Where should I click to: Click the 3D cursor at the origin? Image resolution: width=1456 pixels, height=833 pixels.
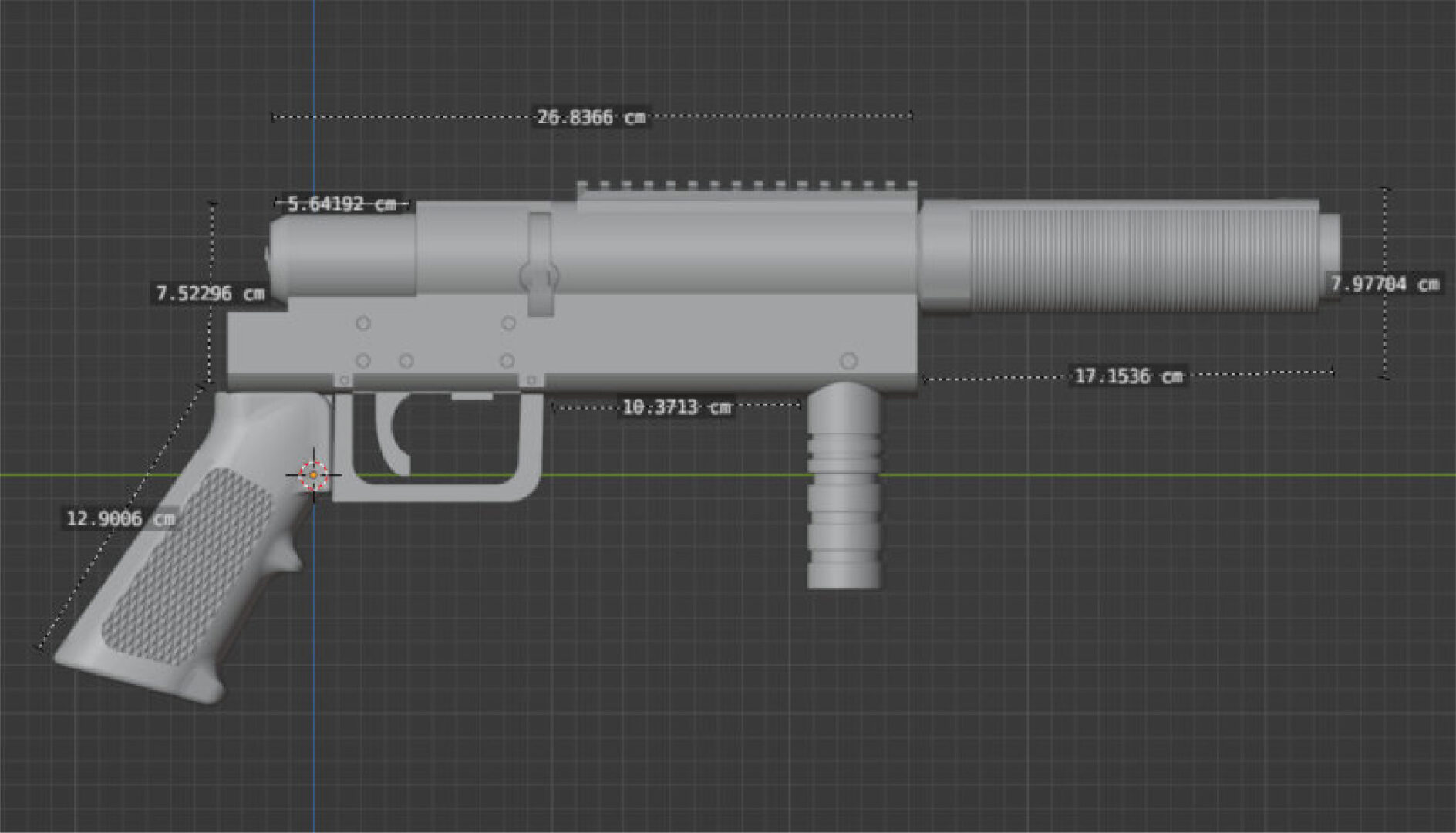(x=313, y=476)
